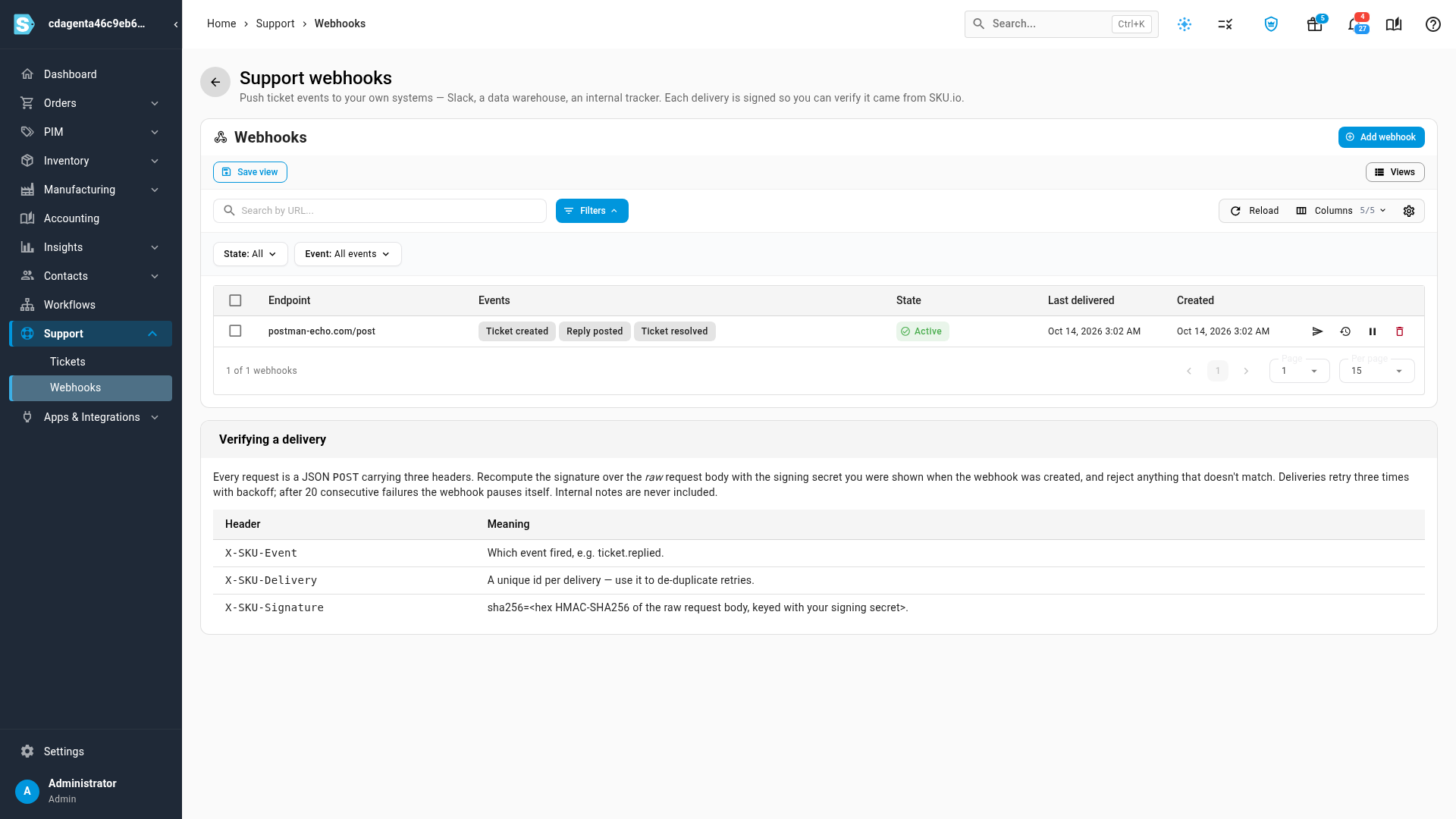Screen dimensions: 1456x819
Task: Reload the webhooks table
Action: pyautogui.click(x=1254, y=211)
